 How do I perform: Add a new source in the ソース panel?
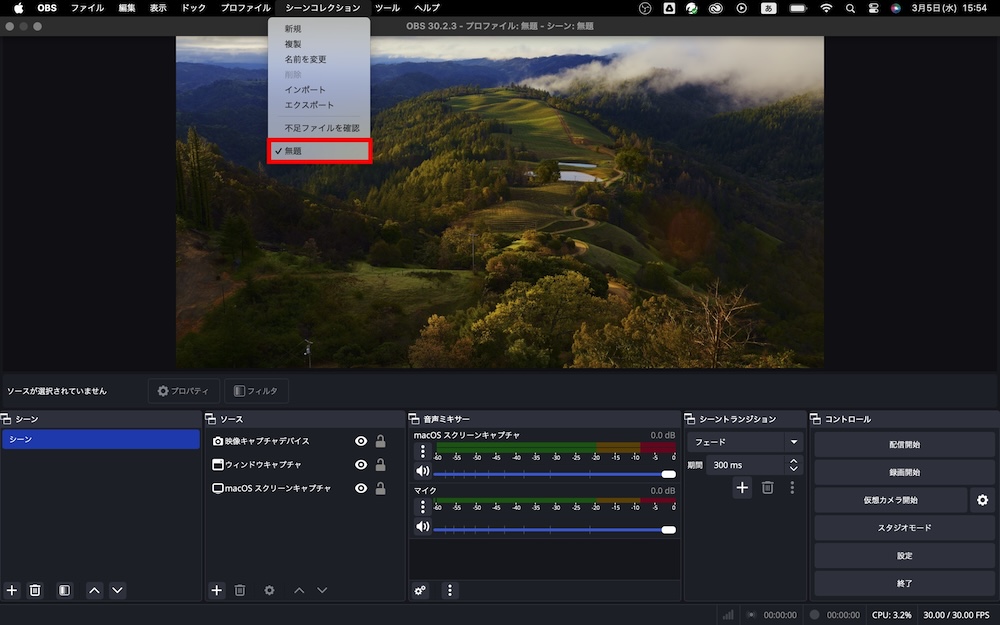(x=216, y=591)
